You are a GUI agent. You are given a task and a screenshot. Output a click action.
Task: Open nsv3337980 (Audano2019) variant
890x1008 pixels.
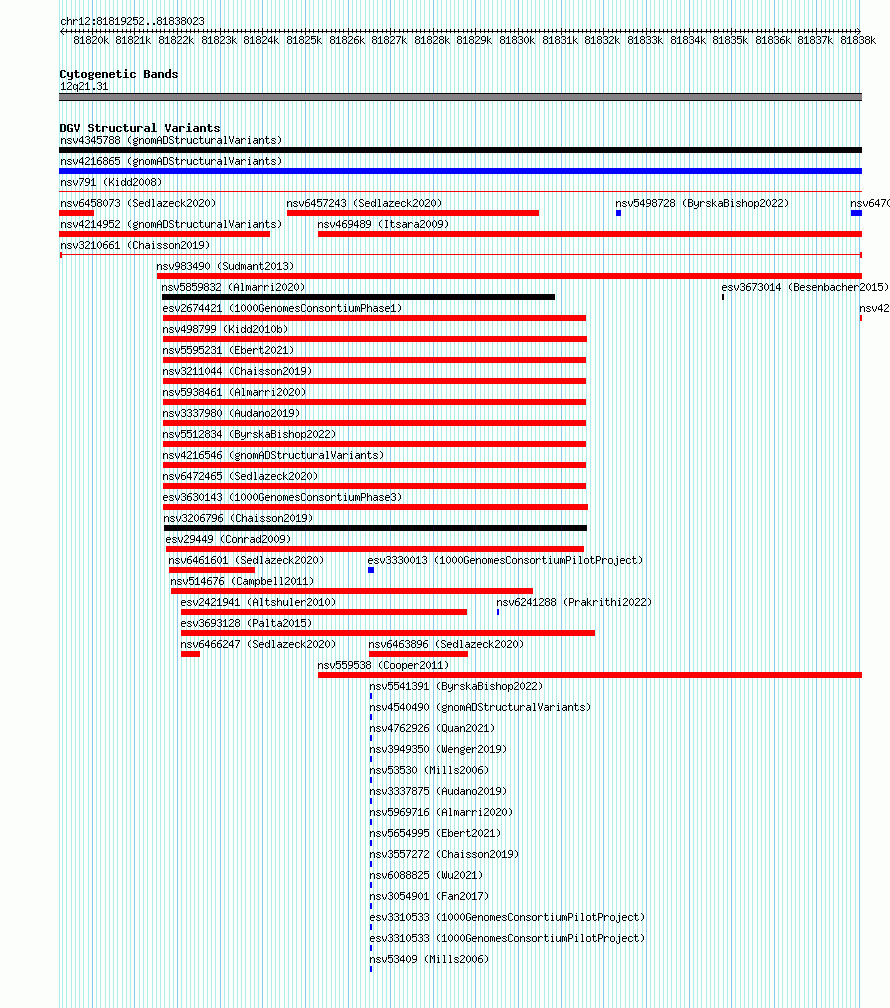click(232, 413)
